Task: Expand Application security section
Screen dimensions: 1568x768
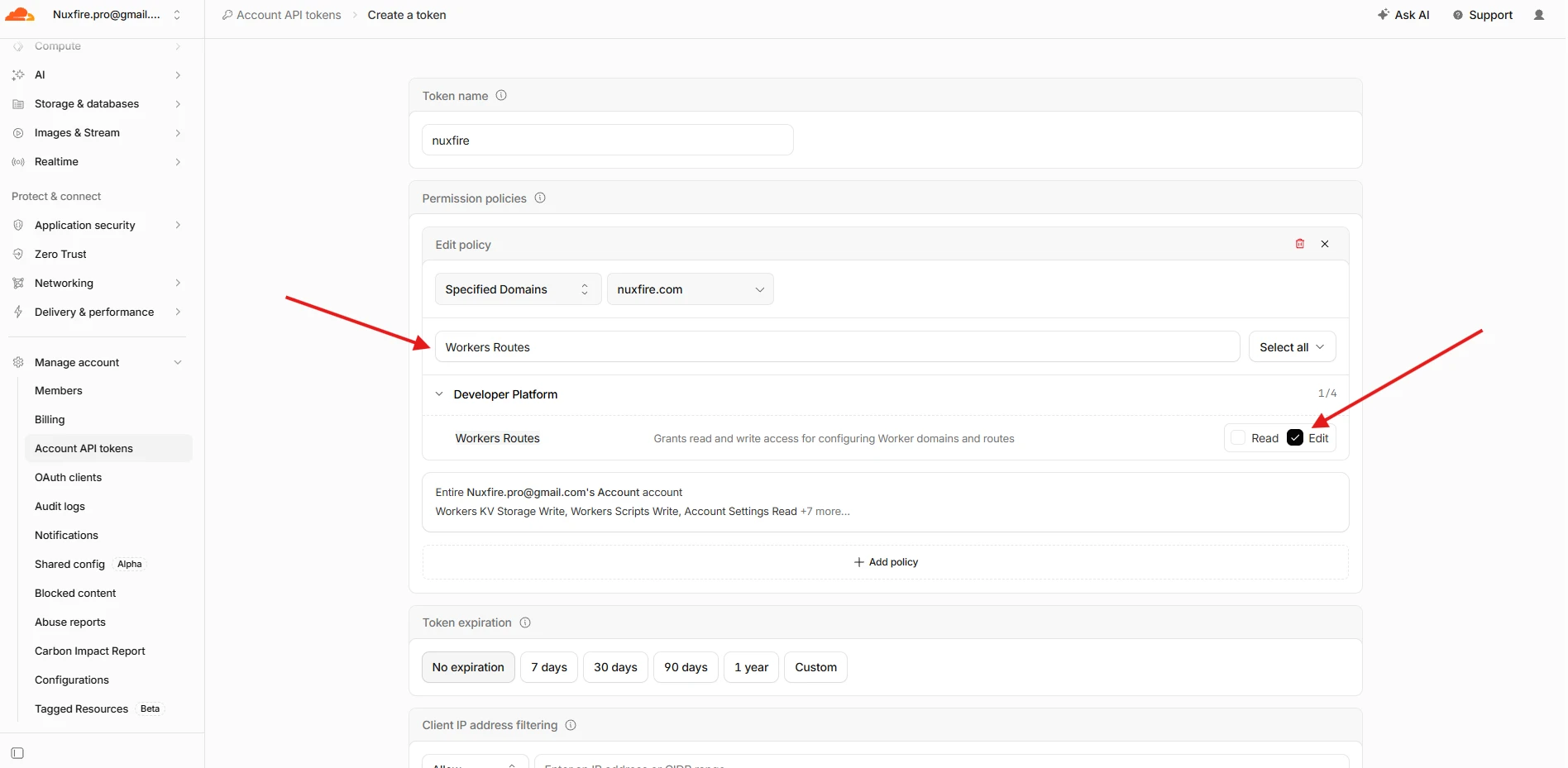Action: coord(178,225)
